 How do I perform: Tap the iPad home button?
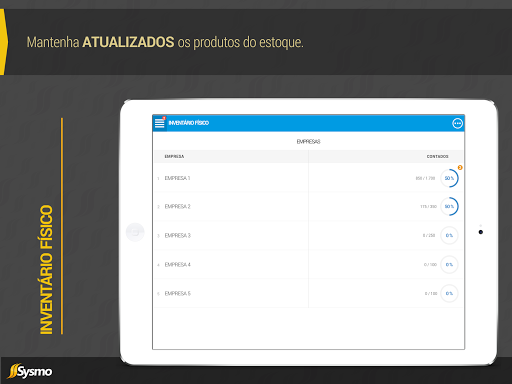pos(135,232)
